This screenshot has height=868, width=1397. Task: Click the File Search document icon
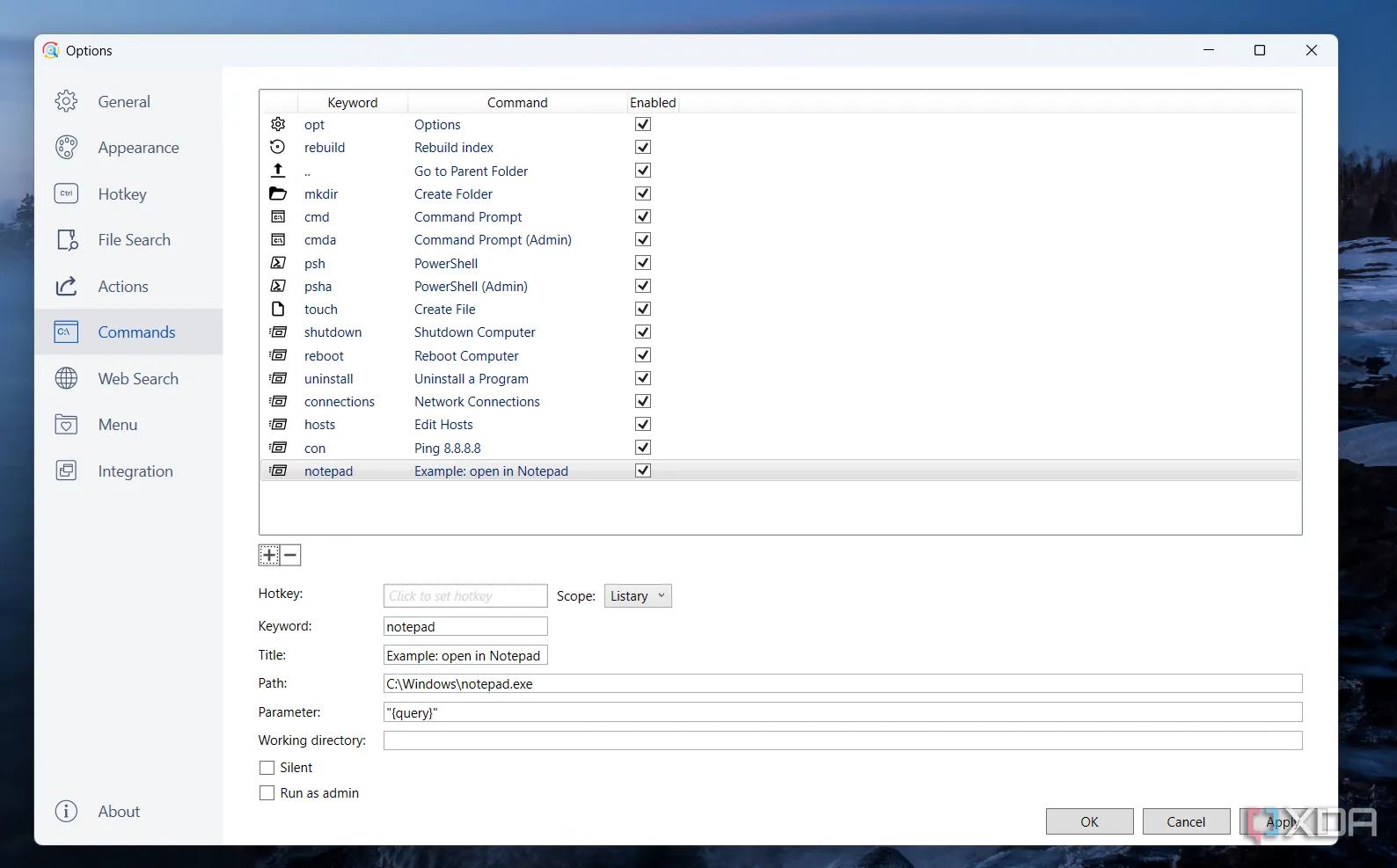point(67,239)
